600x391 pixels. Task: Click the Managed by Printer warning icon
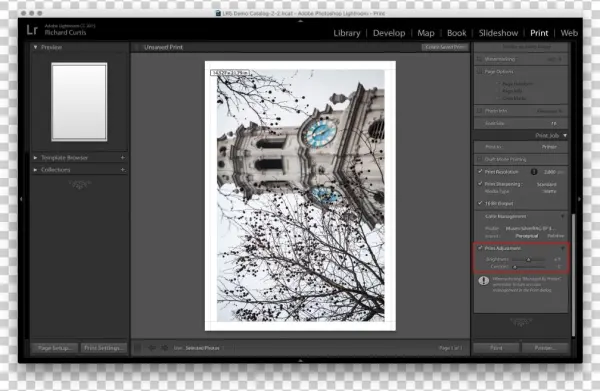pos(483,281)
